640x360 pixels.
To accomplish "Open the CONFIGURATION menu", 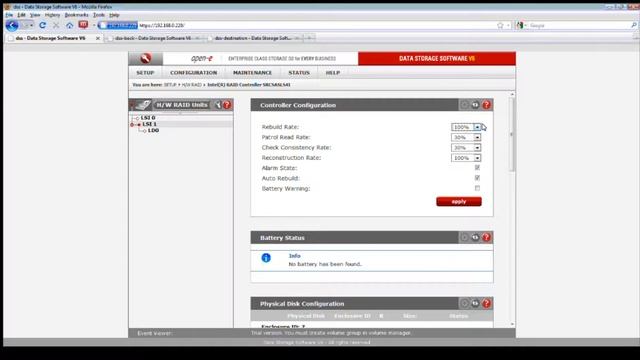I will [x=193, y=73].
